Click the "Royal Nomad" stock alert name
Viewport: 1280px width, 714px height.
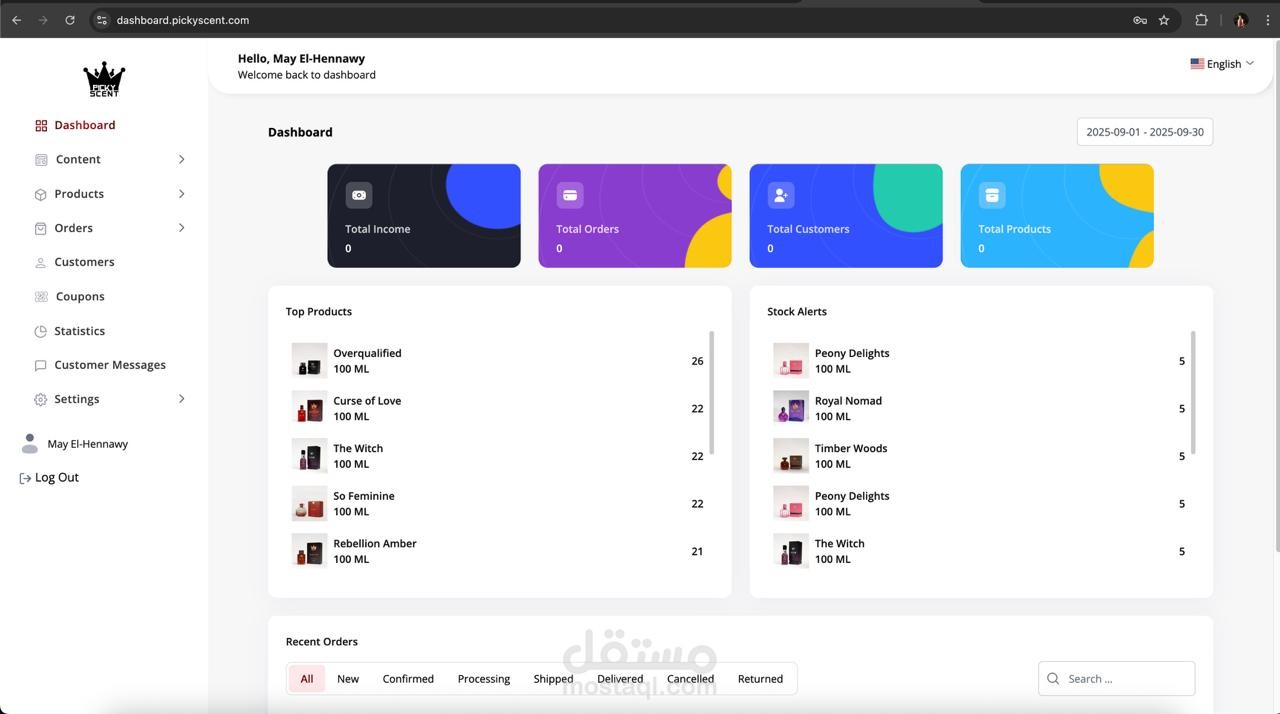848,401
